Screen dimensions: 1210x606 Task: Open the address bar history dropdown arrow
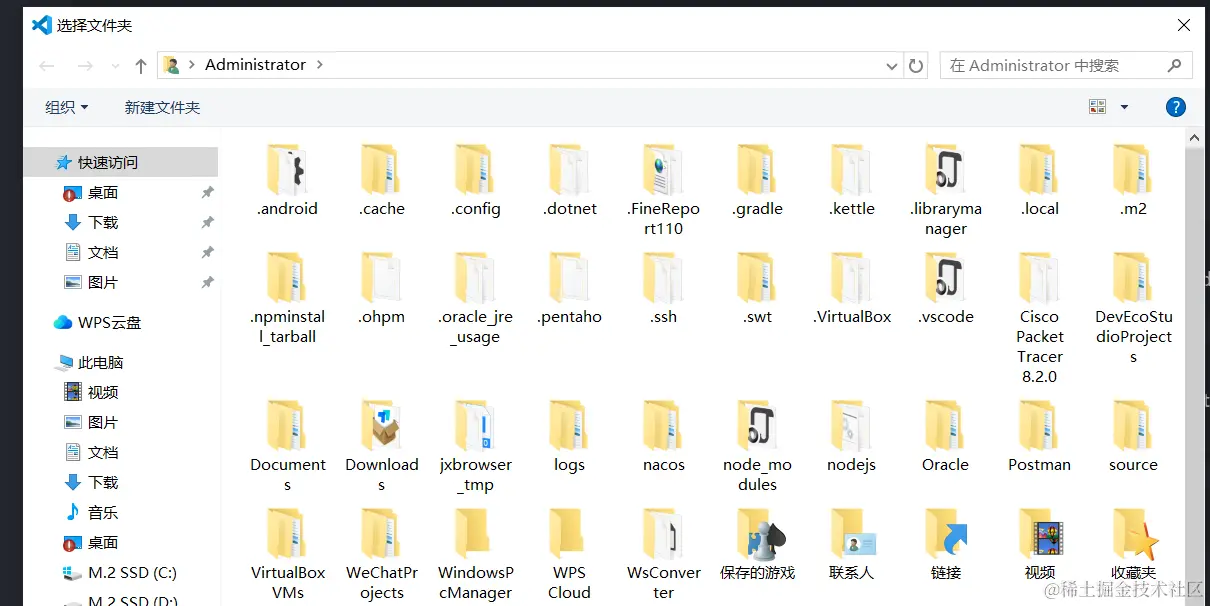click(891, 65)
